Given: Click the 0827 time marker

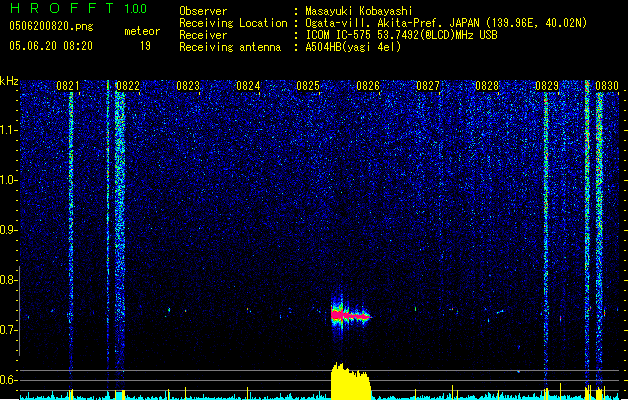Looking at the screenshot, I should 428,86.
